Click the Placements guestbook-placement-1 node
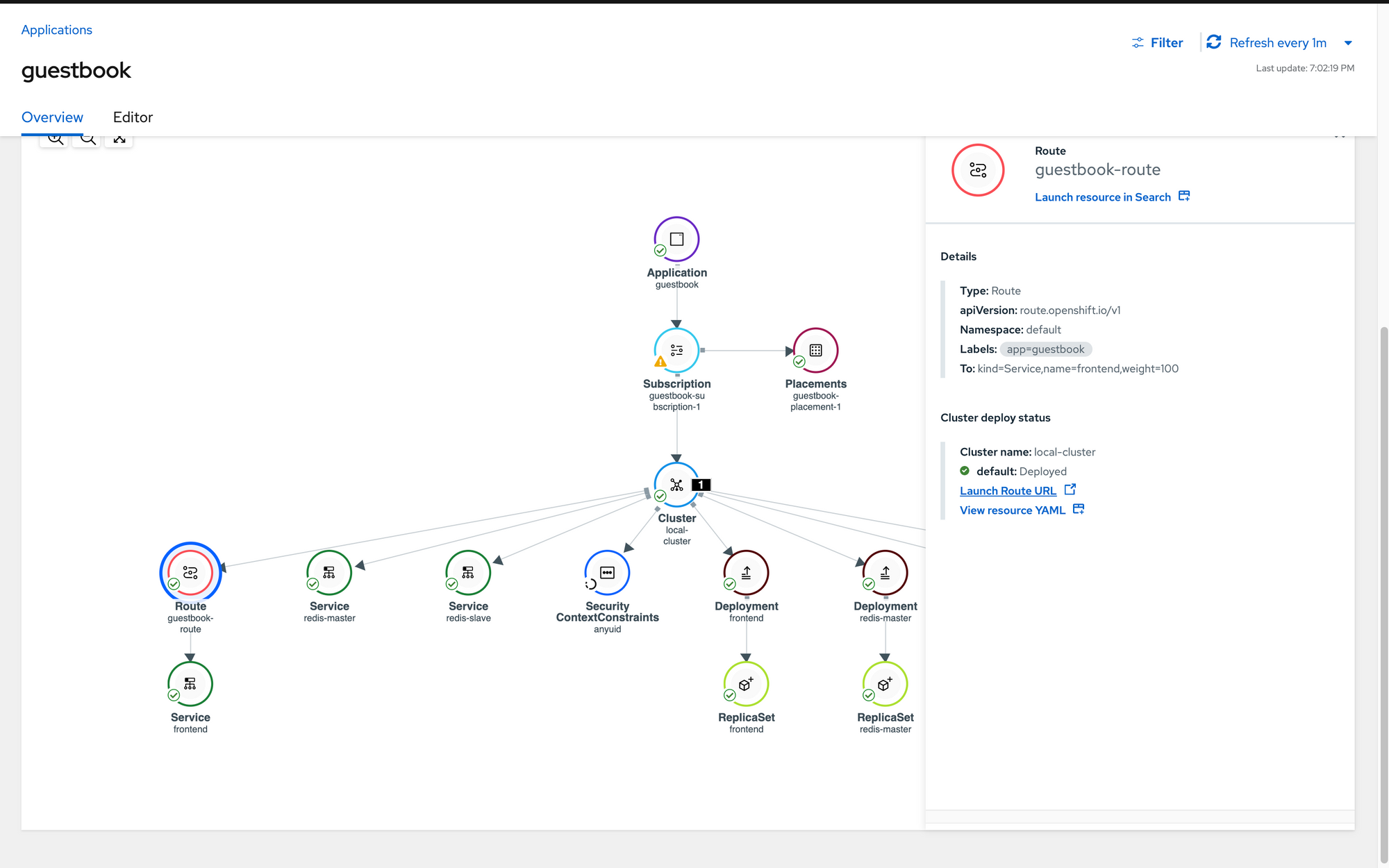The image size is (1389, 868). pos(815,351)
